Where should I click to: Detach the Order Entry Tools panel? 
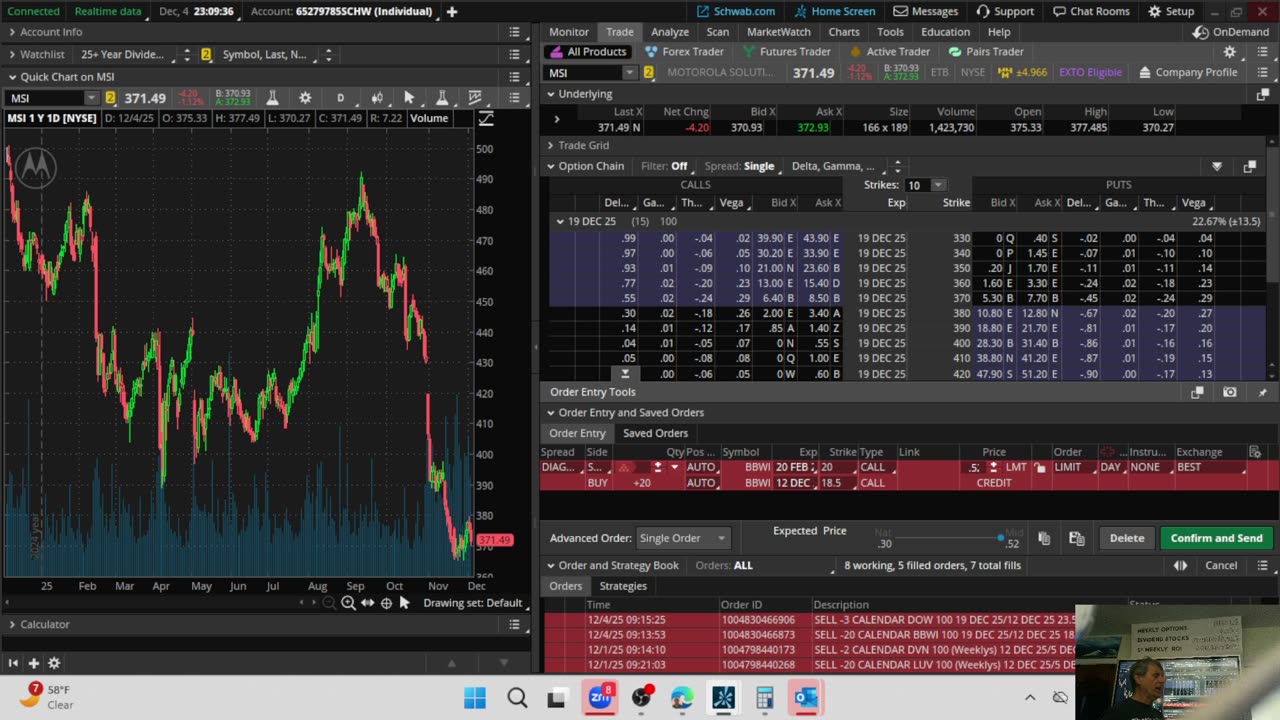[1197, 392]
